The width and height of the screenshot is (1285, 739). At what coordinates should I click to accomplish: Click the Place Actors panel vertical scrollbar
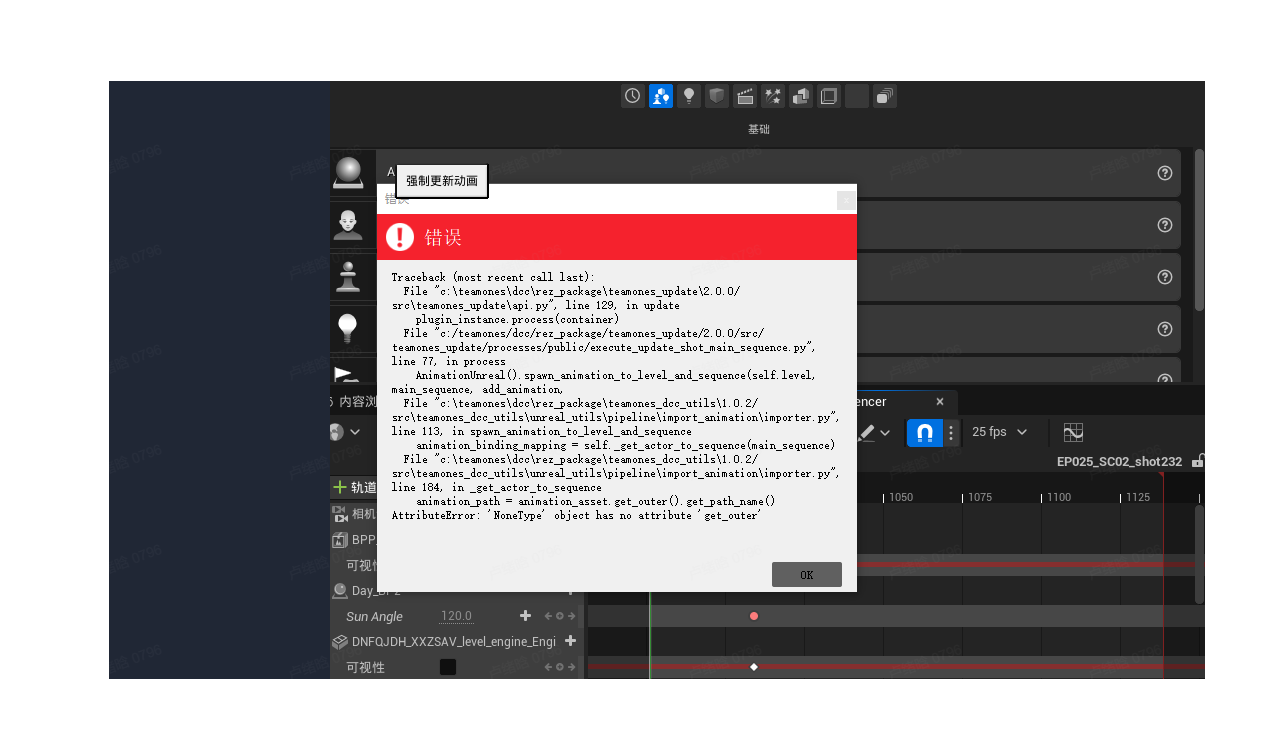click(1199, 230)
